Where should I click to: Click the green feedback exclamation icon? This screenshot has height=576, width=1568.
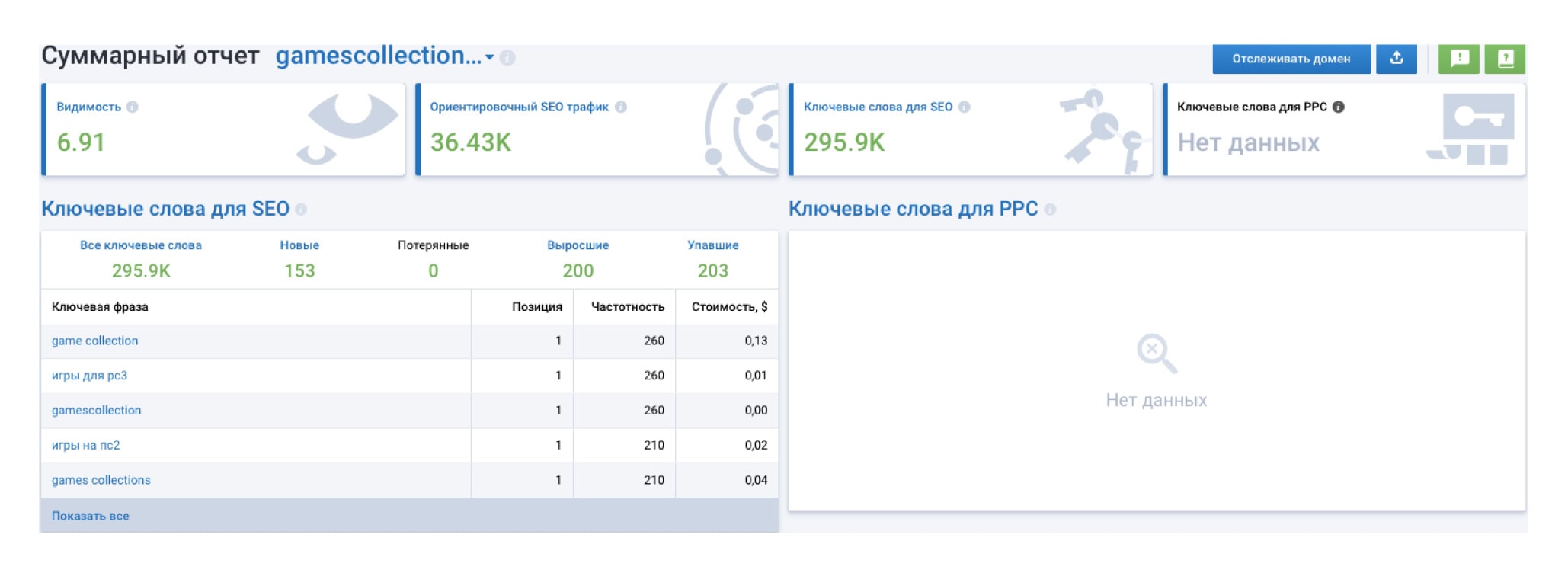[1459, 59]
